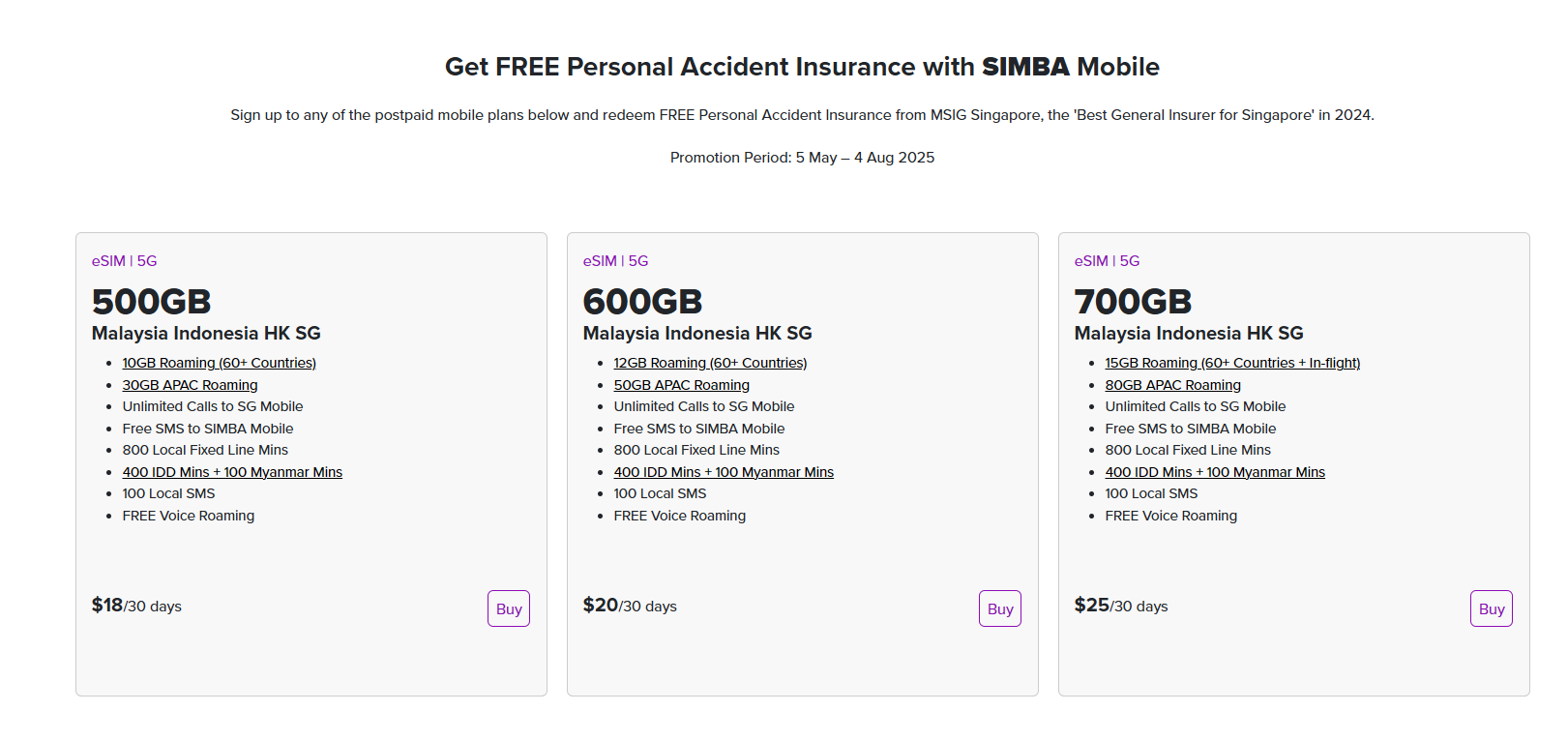The image size is (1568, 741).
Task: Open 400 IDD Mins link in 600GB plan
Action: click(724, 472)
